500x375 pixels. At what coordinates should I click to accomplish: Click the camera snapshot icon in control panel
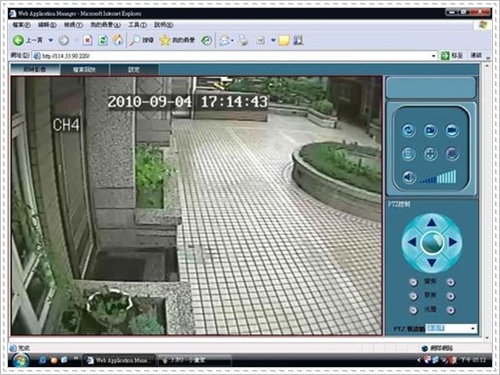[x=430, y=130]
